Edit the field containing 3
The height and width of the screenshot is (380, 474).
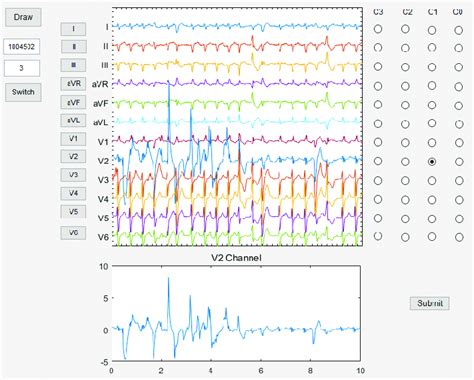coord(22,68)
